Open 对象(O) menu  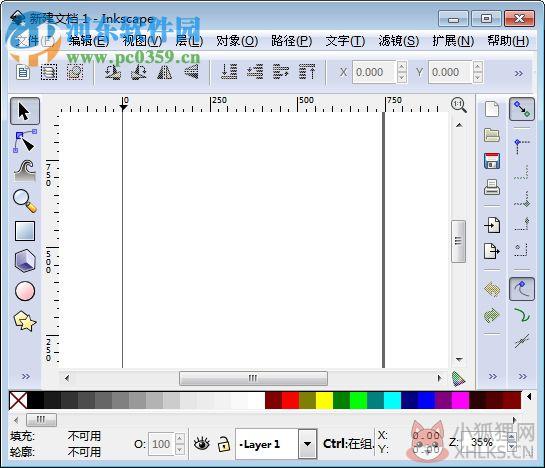coord(237,41)
